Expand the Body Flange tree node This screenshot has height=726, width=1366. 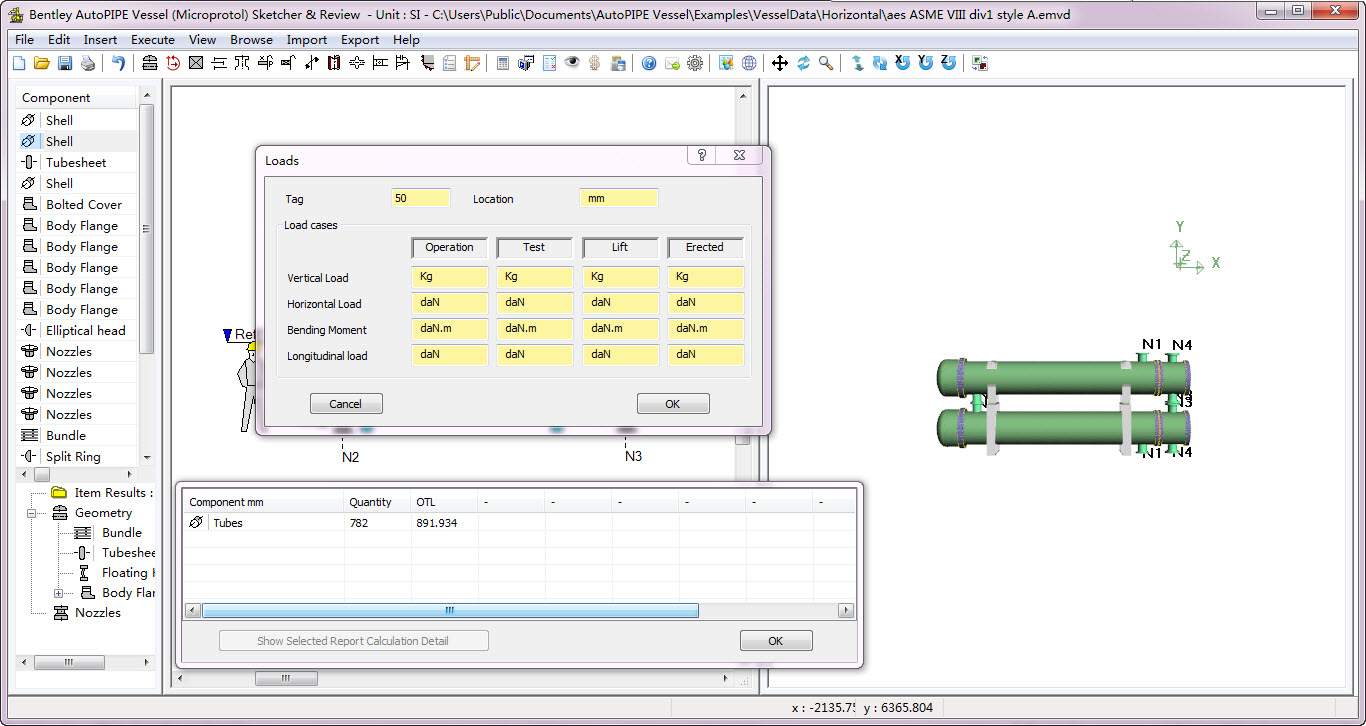(59, 593)
